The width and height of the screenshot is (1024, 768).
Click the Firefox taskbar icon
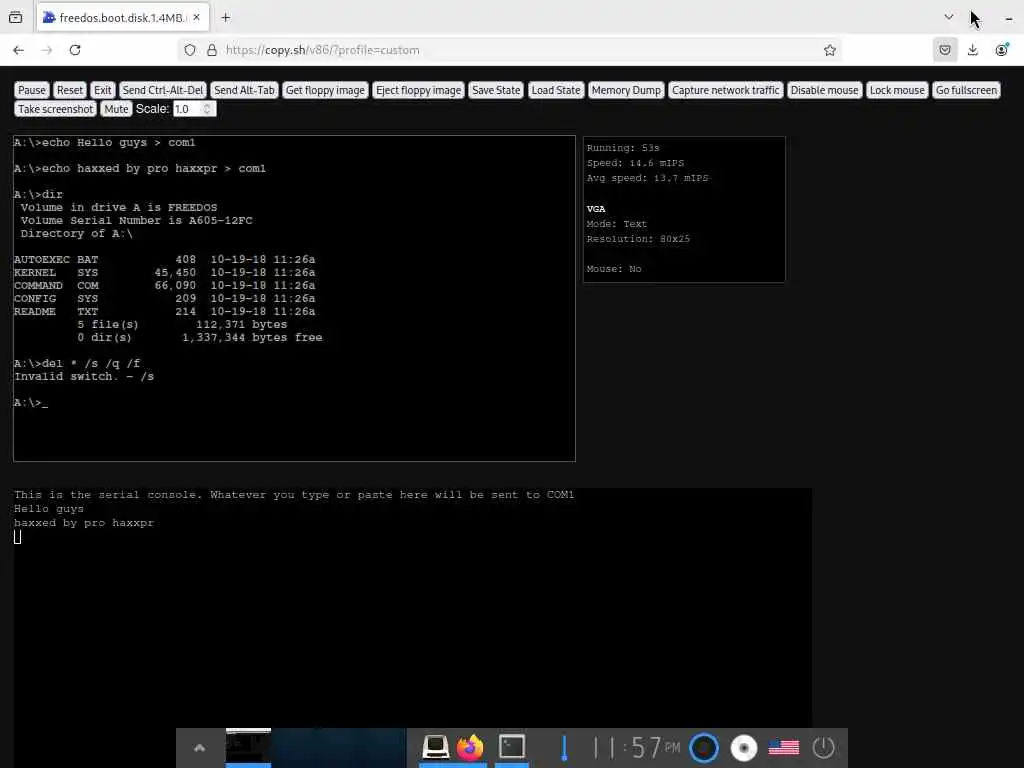(x=470, y=747)
